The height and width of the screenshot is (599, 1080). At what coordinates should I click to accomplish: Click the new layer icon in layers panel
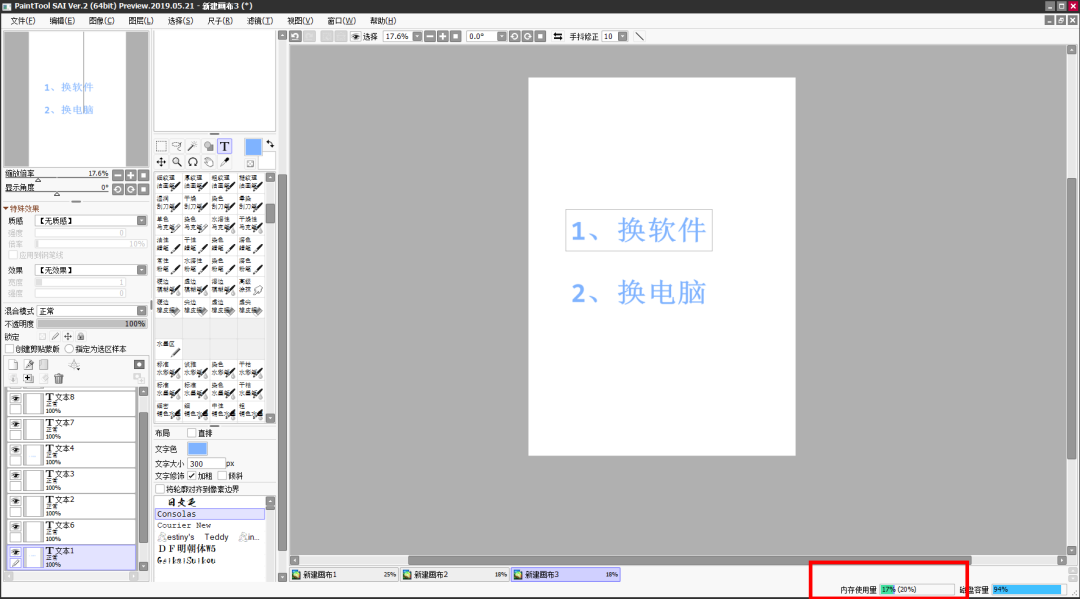13,365
